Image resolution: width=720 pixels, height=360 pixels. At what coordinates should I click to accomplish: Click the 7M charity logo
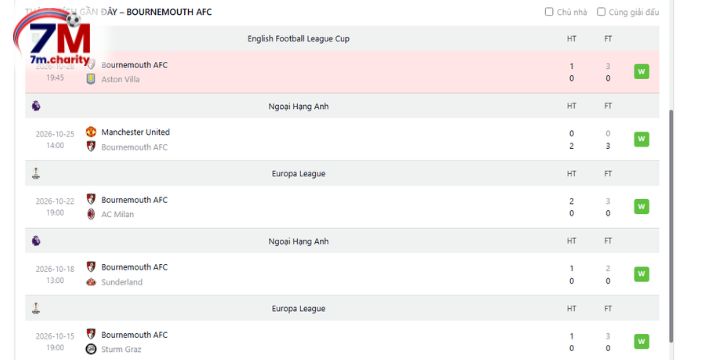52,38
